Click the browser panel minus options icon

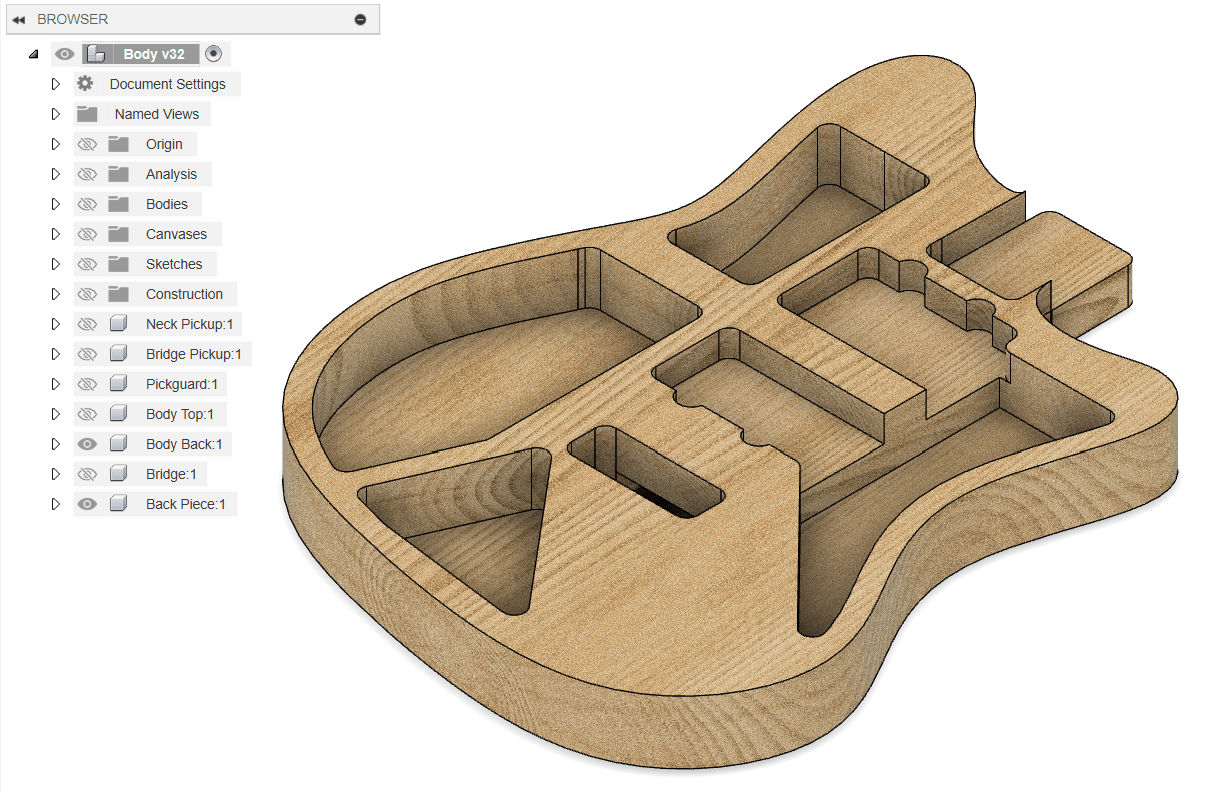pos(360,20)
